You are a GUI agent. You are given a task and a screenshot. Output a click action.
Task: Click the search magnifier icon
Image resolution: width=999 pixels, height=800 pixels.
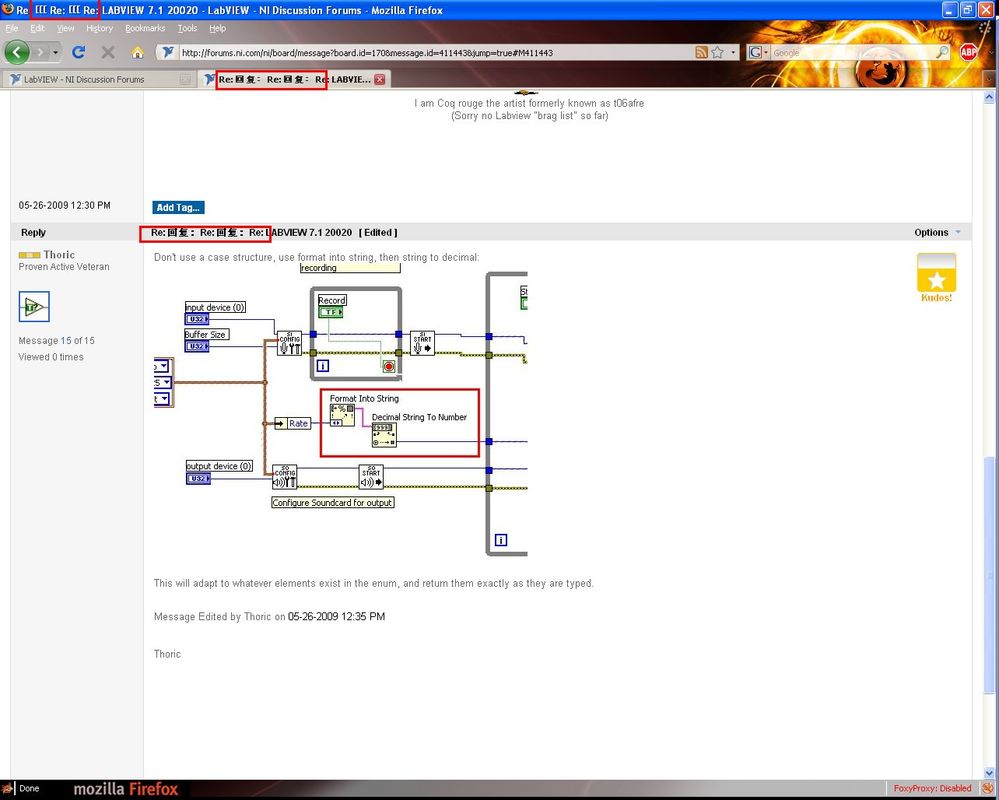point(942,52)
